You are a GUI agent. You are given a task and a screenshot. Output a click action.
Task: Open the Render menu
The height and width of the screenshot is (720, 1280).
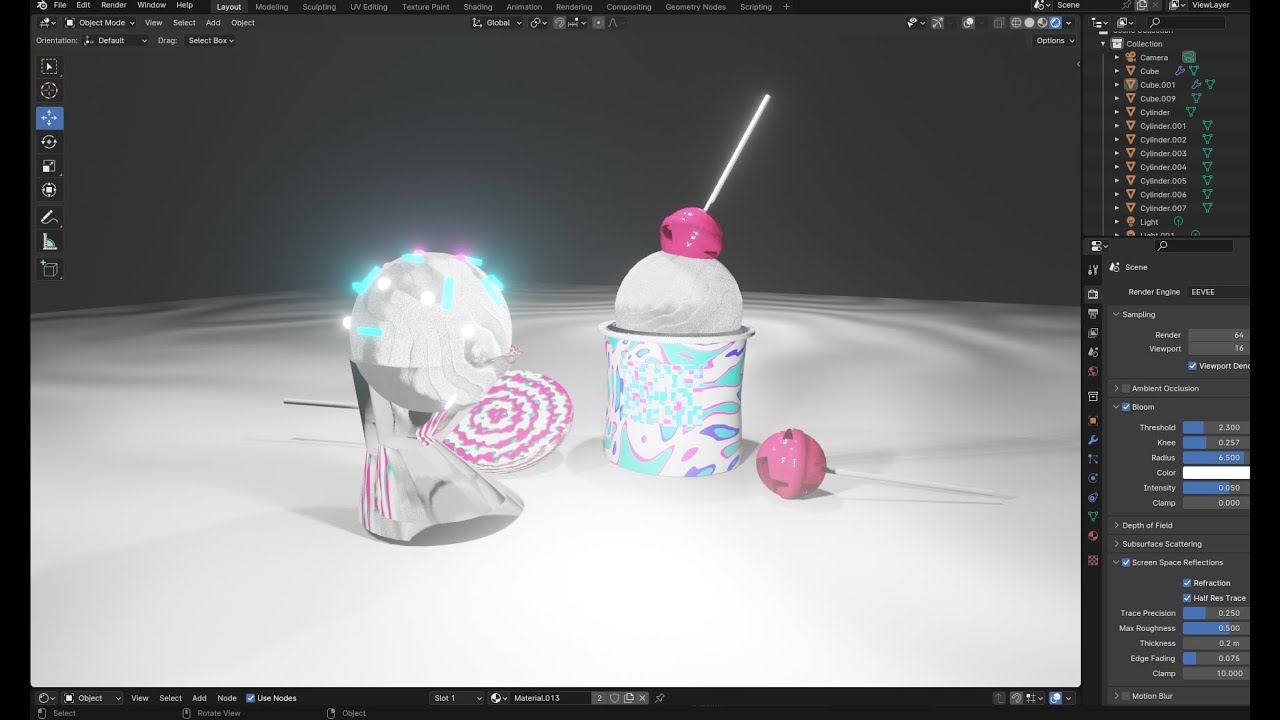[x=114, y=6]
